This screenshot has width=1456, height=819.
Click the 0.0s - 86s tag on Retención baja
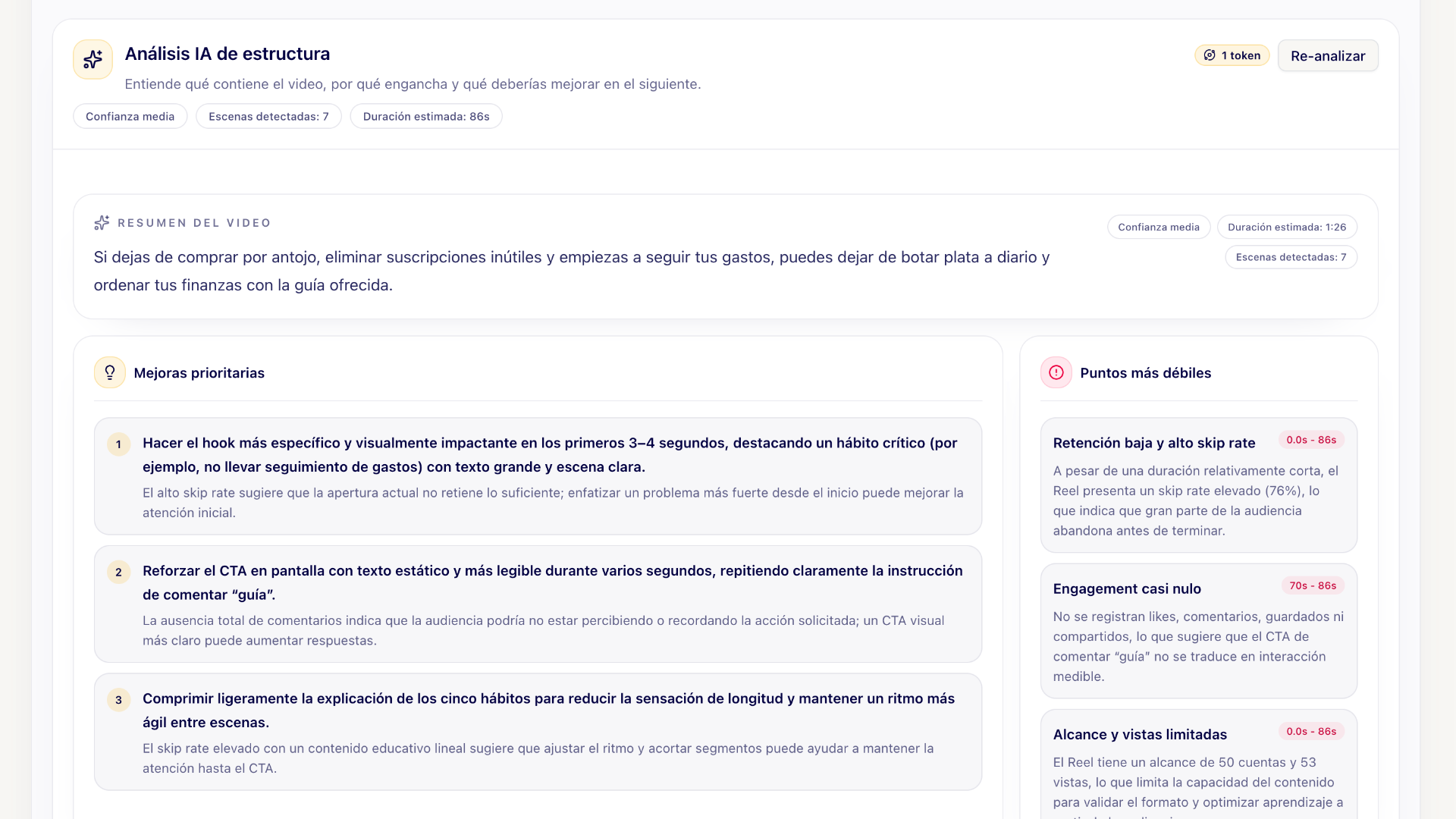pyautogui.click(x=1311, y=440)
